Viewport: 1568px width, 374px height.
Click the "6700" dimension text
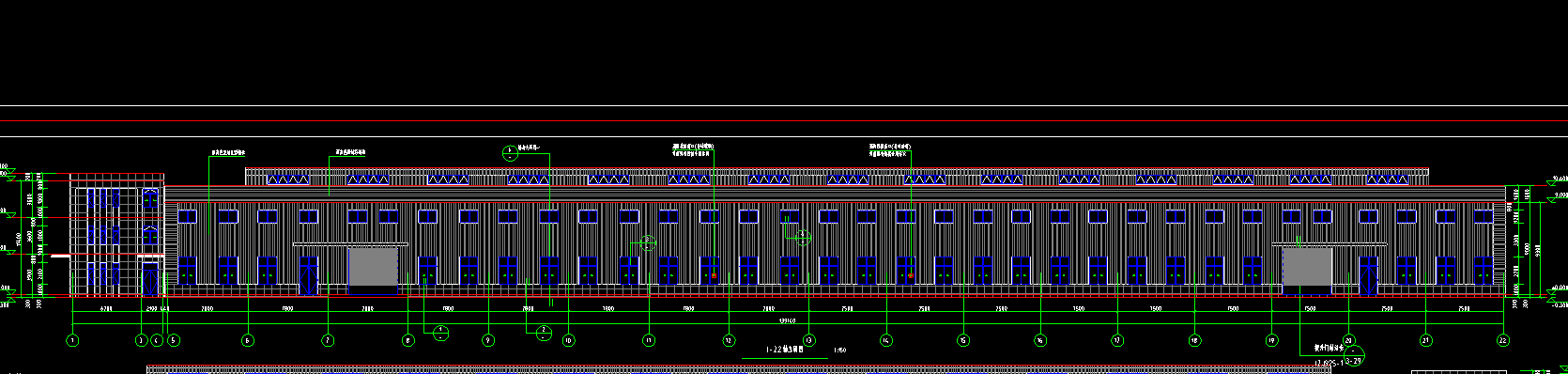106,308
